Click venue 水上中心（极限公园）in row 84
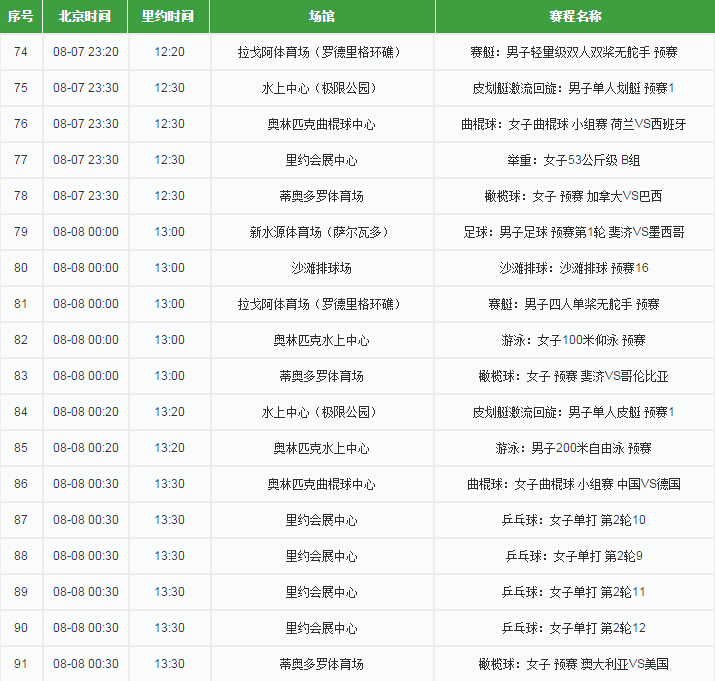Image resolution: width=715 pixels, height=681 pixels. (x=321, y=413)
